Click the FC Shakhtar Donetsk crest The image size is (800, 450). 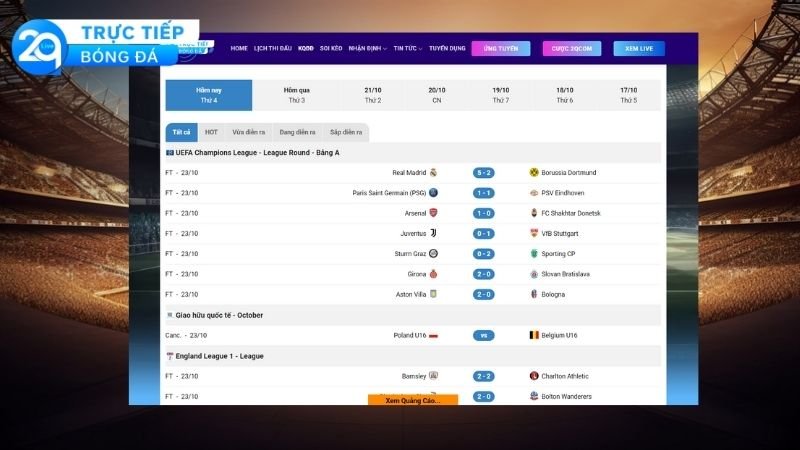[x=534, y=213]
